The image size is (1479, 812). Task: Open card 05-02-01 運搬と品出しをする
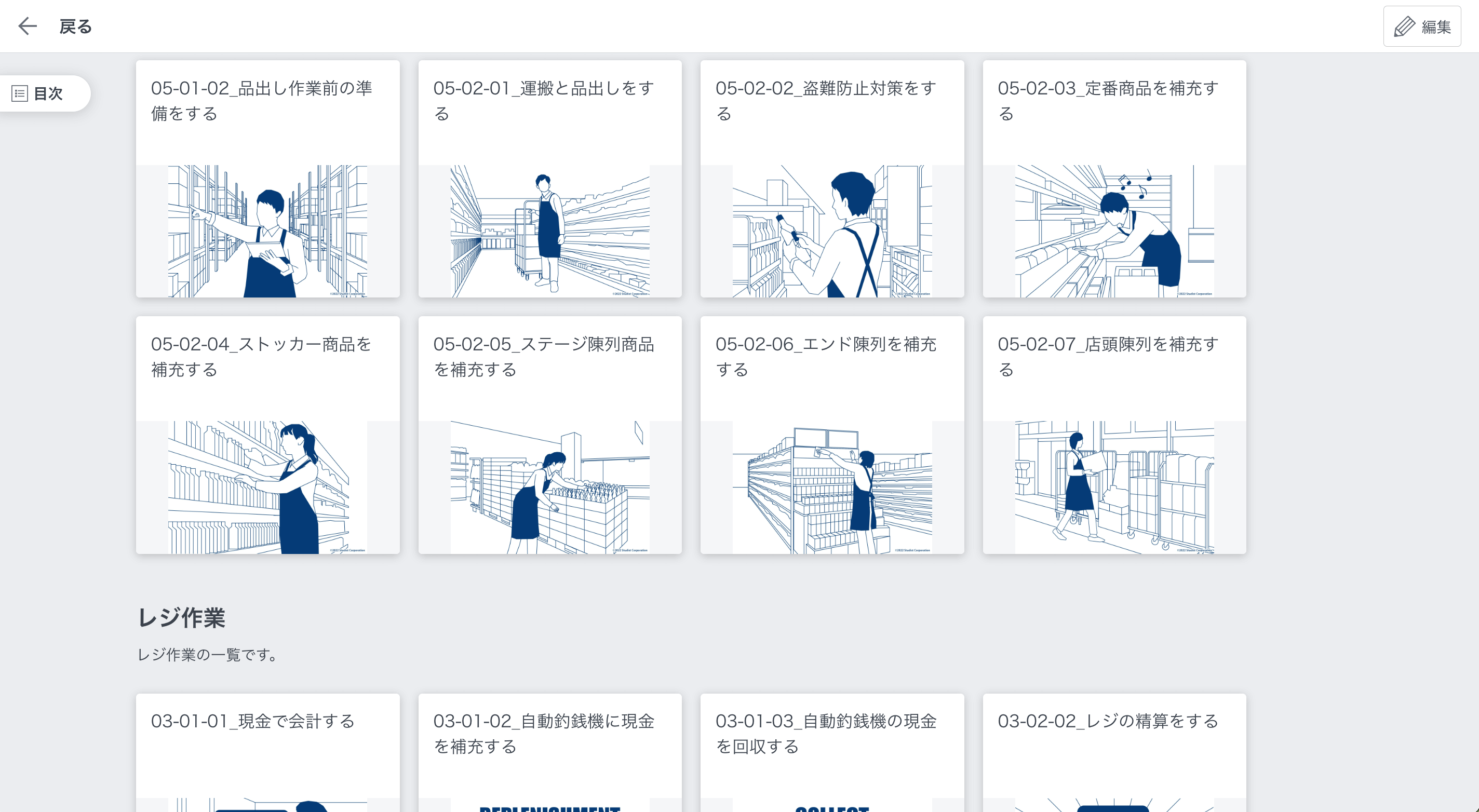tap(550, 179)
